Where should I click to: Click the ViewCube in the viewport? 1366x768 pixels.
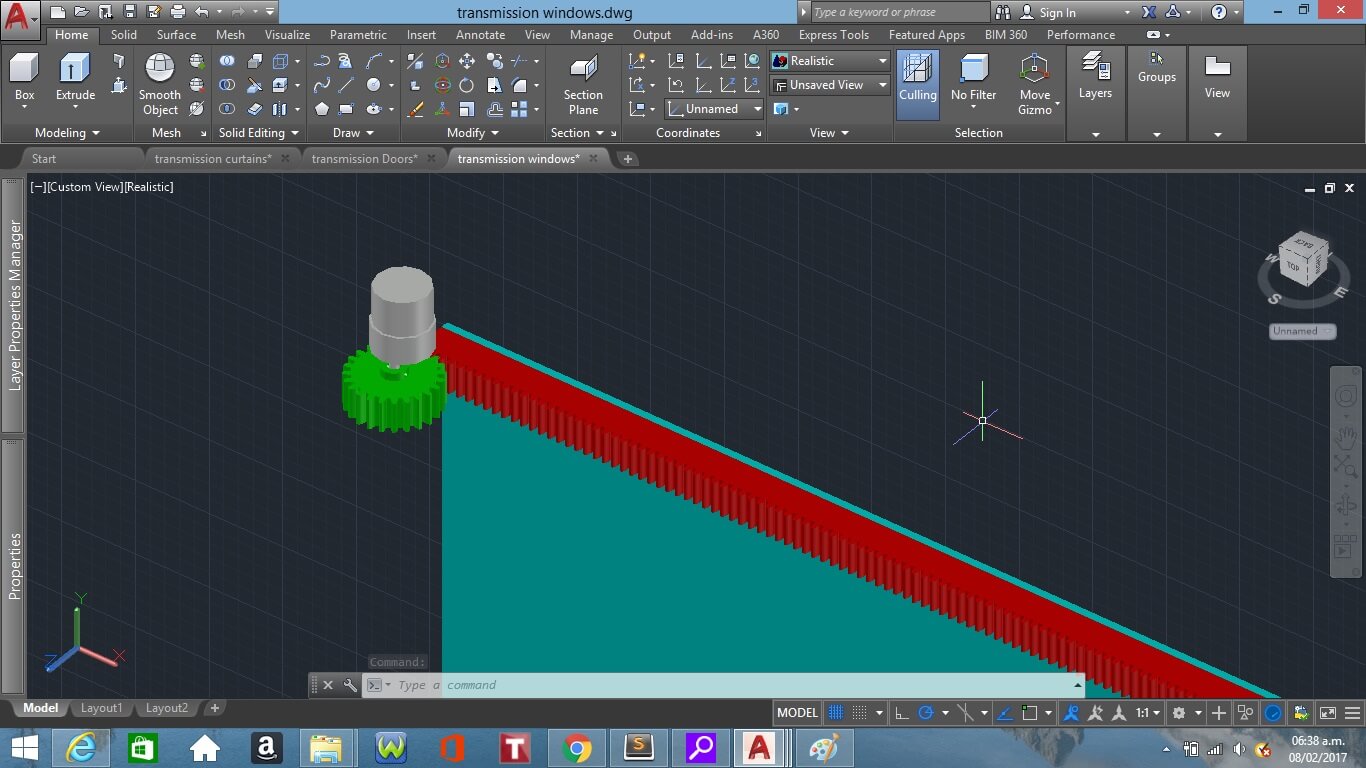coord(1304,261)
